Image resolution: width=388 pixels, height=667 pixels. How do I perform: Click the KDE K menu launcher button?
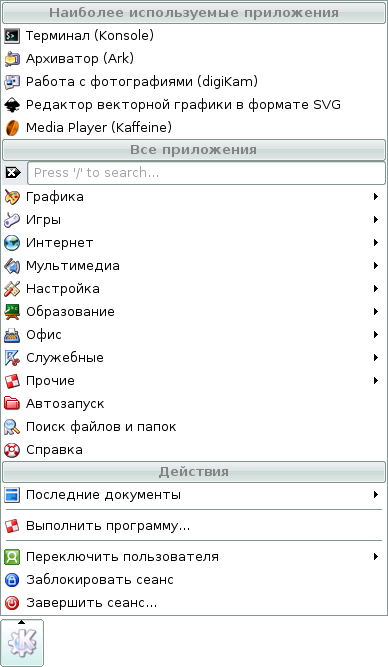click(22, 642)
